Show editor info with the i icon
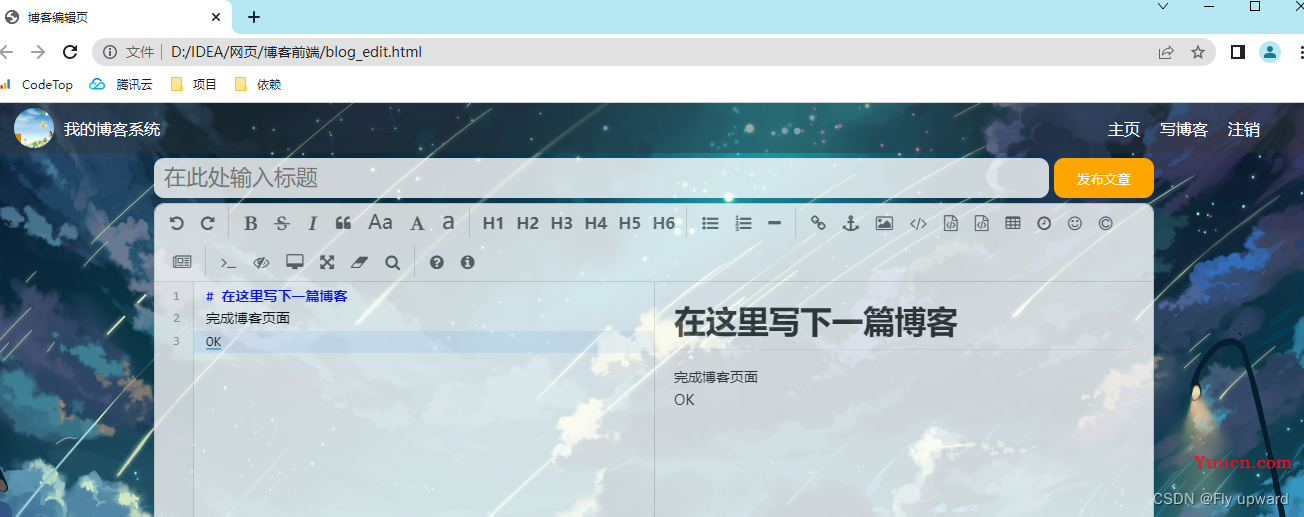The image size is (1304, 517). coord(467,262)
